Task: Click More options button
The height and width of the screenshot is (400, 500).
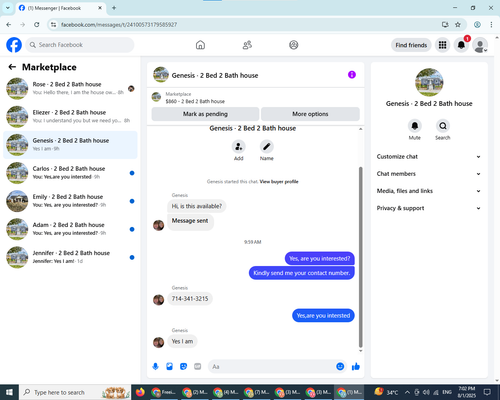Action: 310,114
